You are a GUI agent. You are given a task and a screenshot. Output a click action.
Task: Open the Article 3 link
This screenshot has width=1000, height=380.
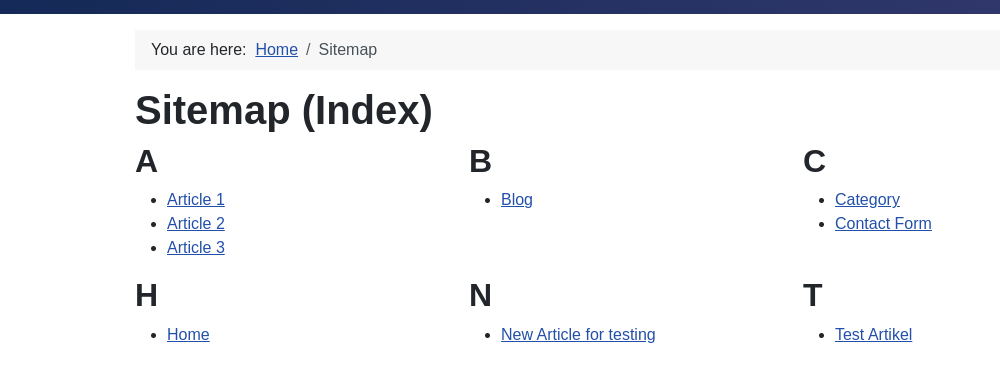(x=196, y=247)
